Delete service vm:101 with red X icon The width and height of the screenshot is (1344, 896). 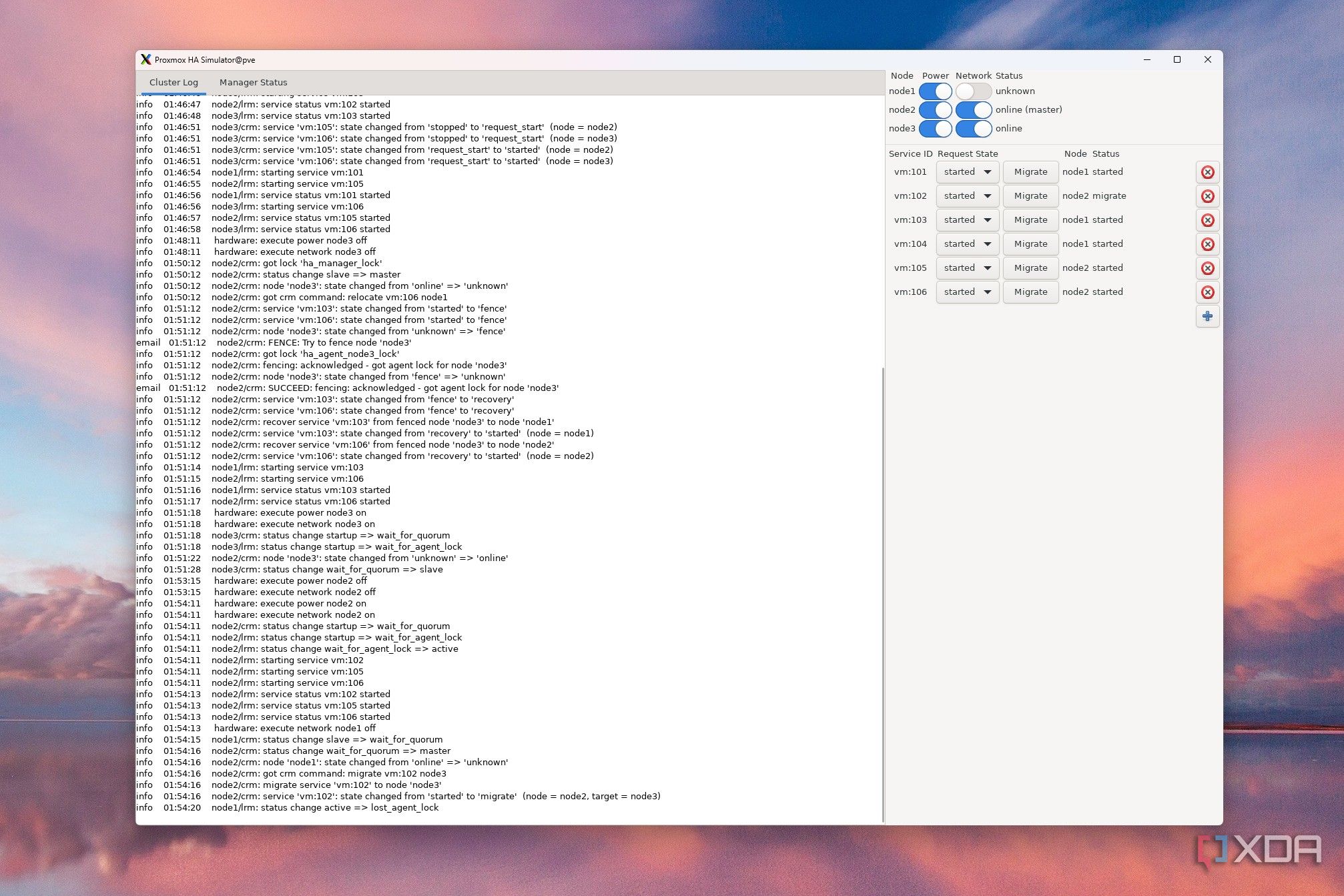(1207, 172)
